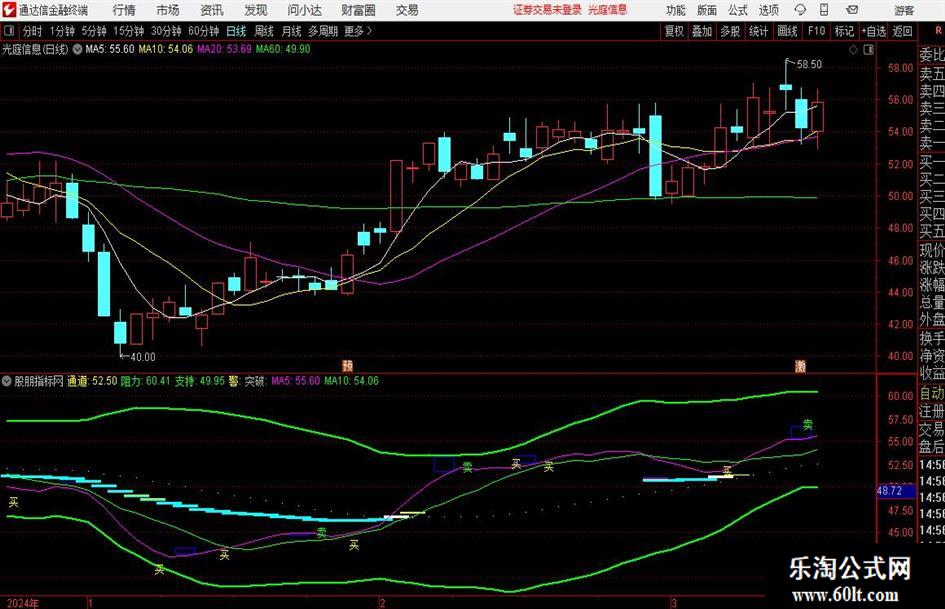The width and height of the screenshot is (945, 609).
Task: Click the Tongdaxin red logo icon
Action: [9, 10]
